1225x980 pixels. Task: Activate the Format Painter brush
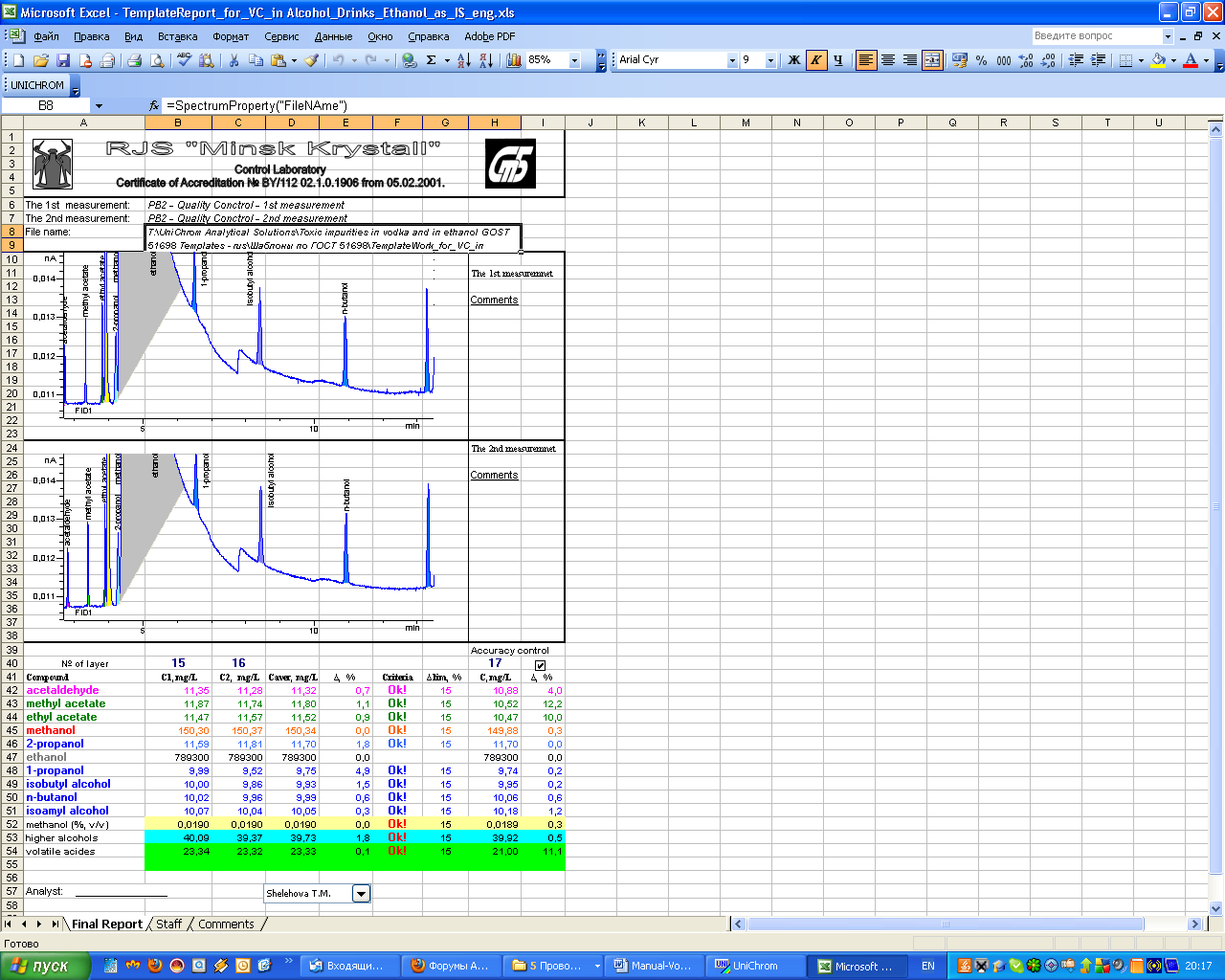point(311,60)
